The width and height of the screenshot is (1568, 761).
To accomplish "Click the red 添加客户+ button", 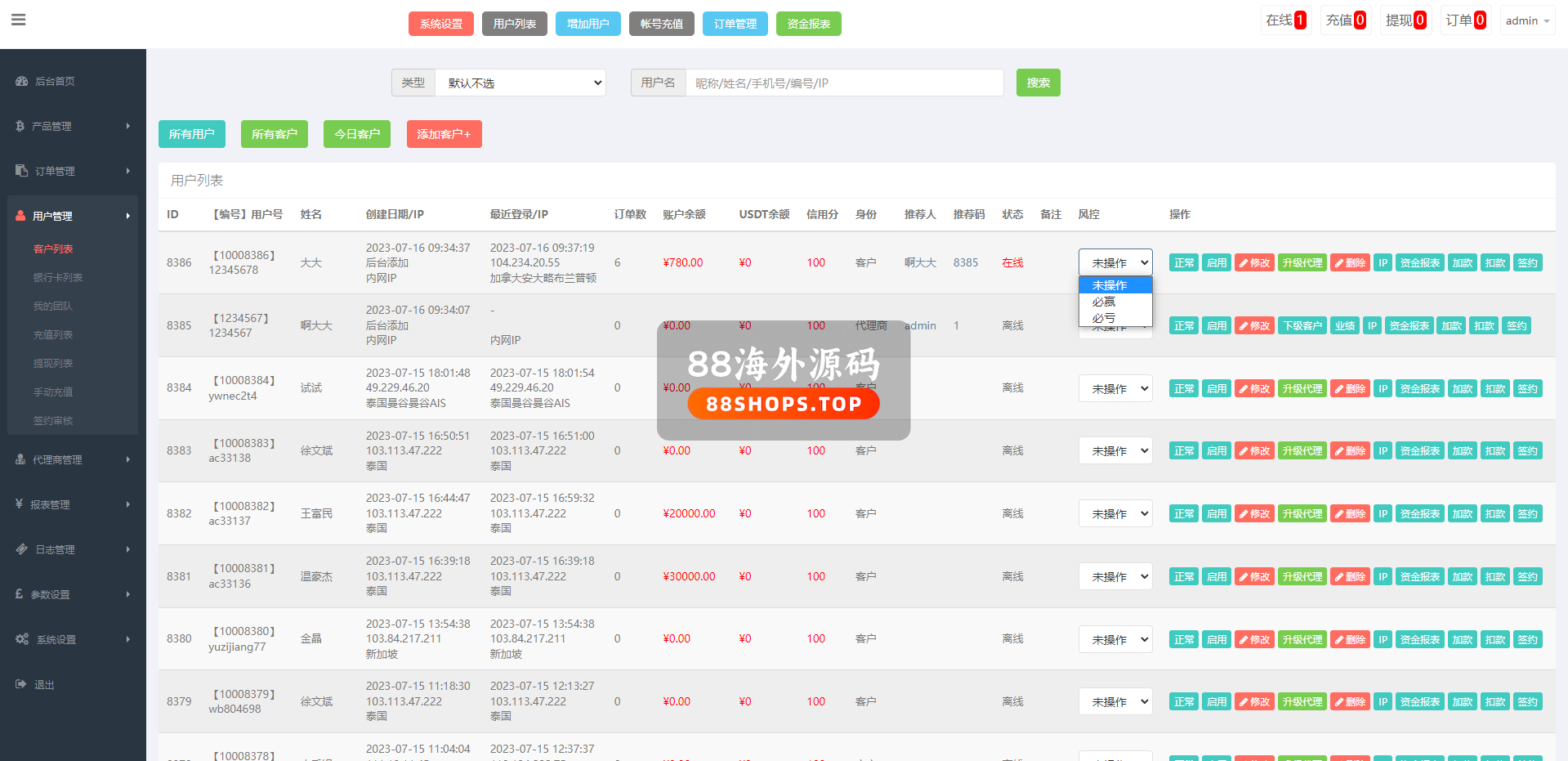I will (x=444, y=134).
